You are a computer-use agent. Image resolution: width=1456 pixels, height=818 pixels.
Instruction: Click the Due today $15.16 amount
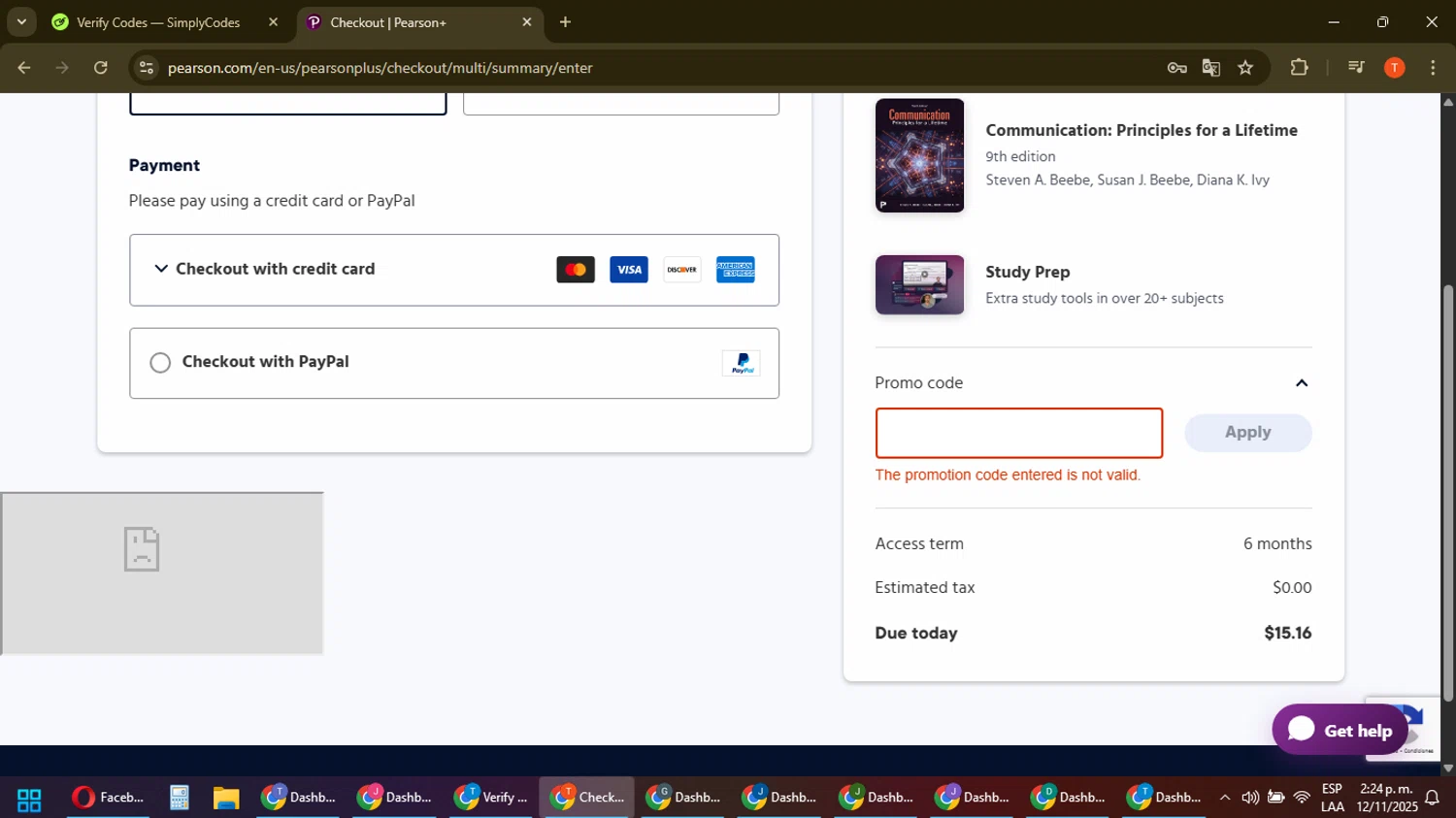click(1288, 633)
